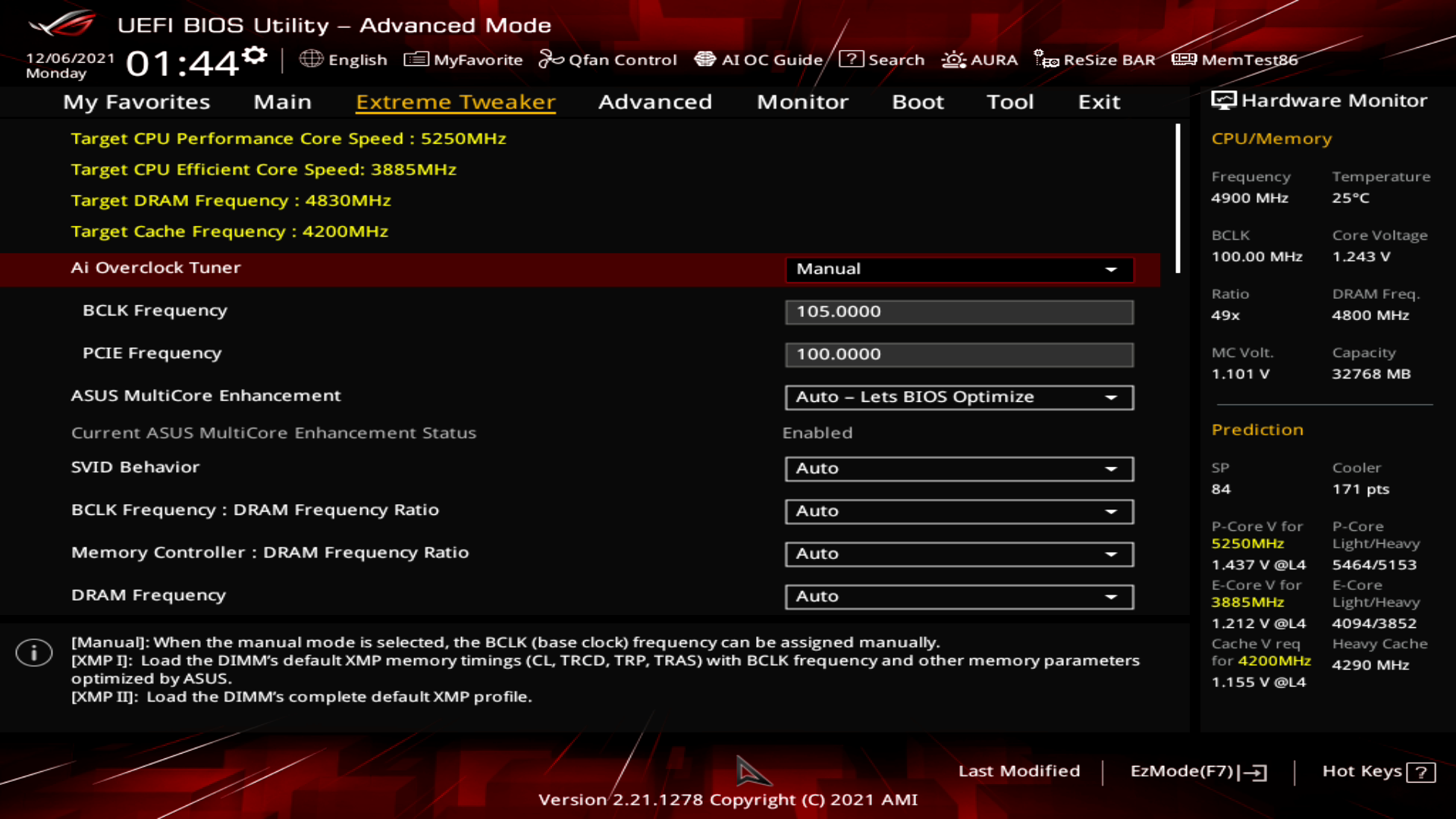
Task: Switch to the Advanced tab
Action: click(655, 102)
